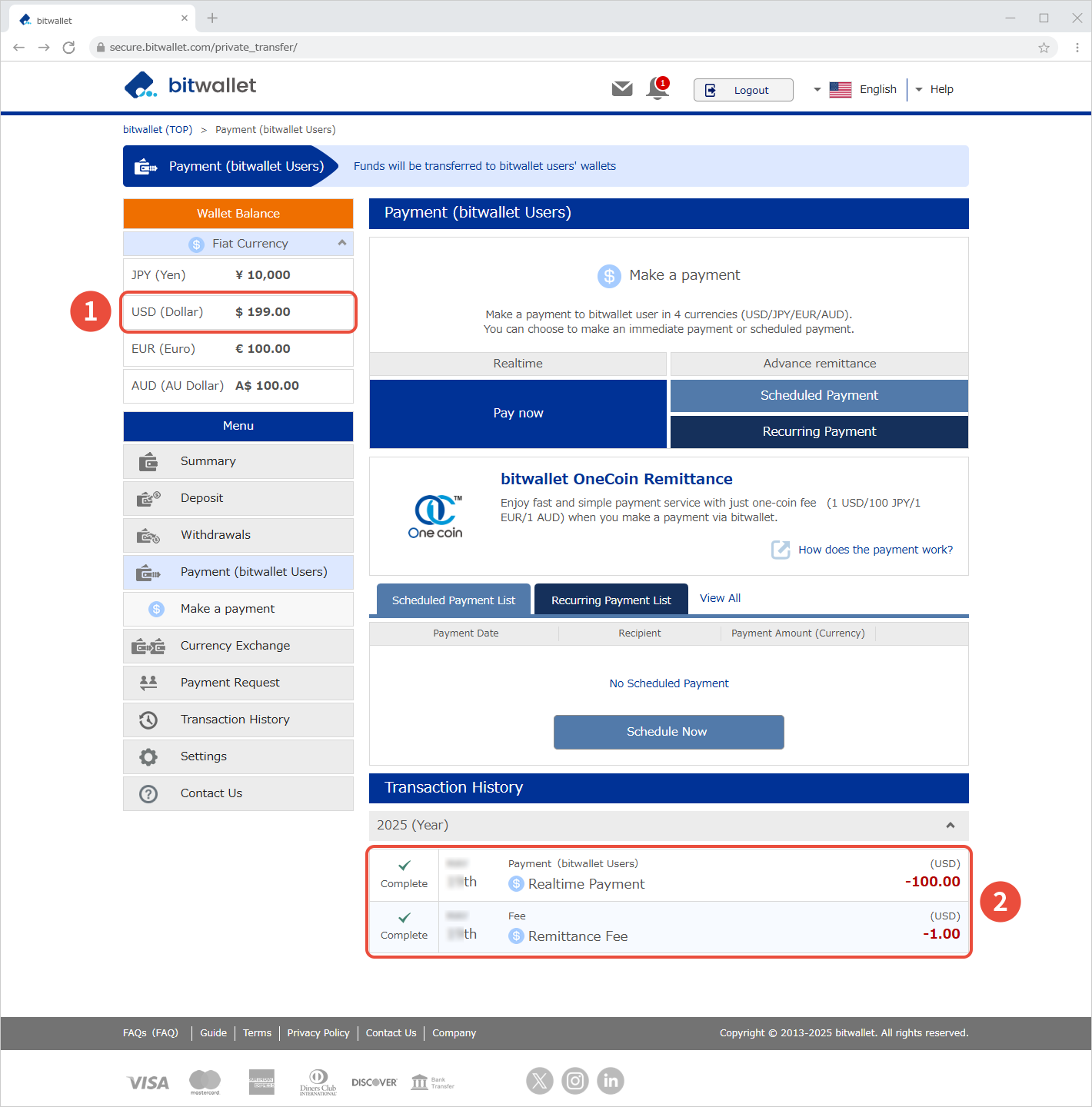Click the Pay now button
This screenshot has width=1092, height=1107.
coord(518,414)
